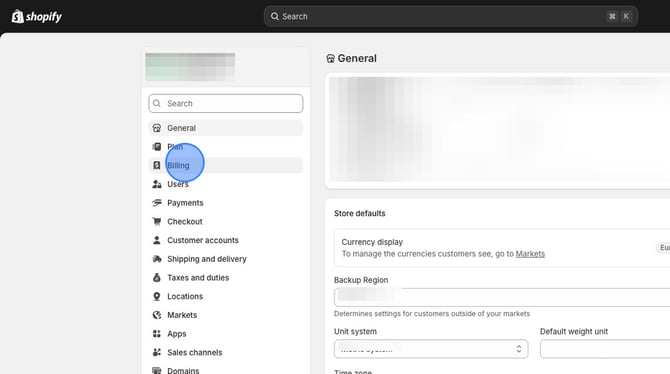Click the magnifier icon in top search bar

coord(275,17)
